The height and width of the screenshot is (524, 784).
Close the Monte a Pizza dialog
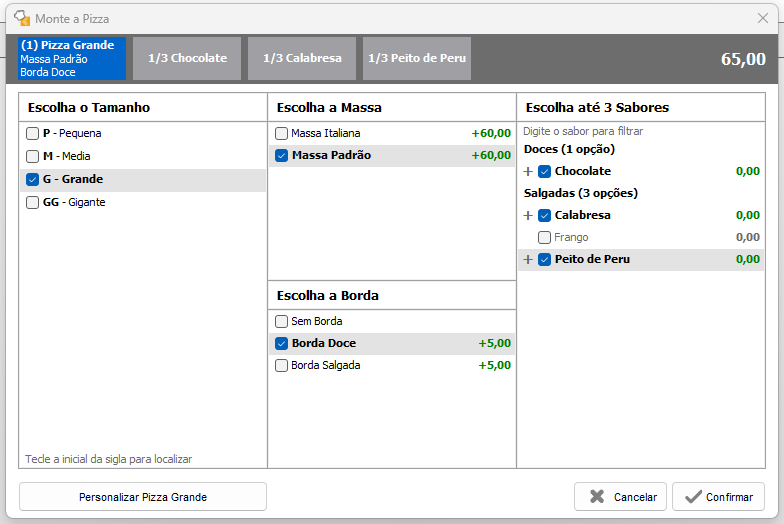[763, 18]
